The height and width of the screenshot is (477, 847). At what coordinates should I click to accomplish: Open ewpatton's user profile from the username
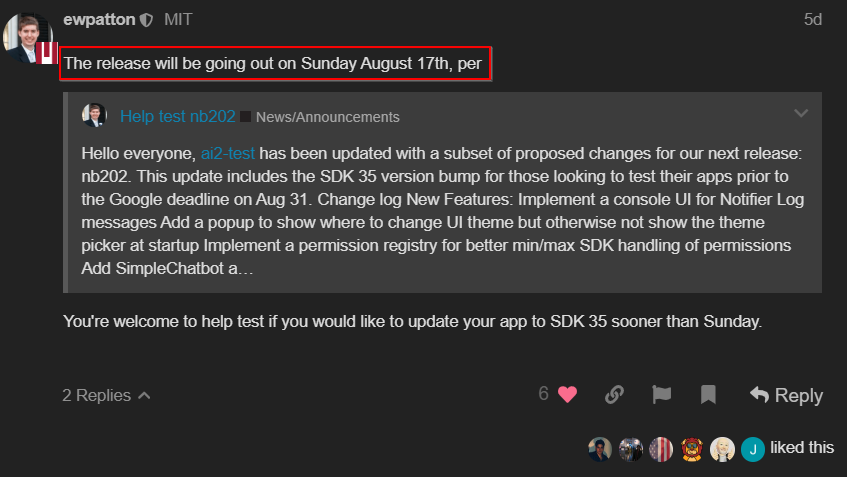point(99,20)
